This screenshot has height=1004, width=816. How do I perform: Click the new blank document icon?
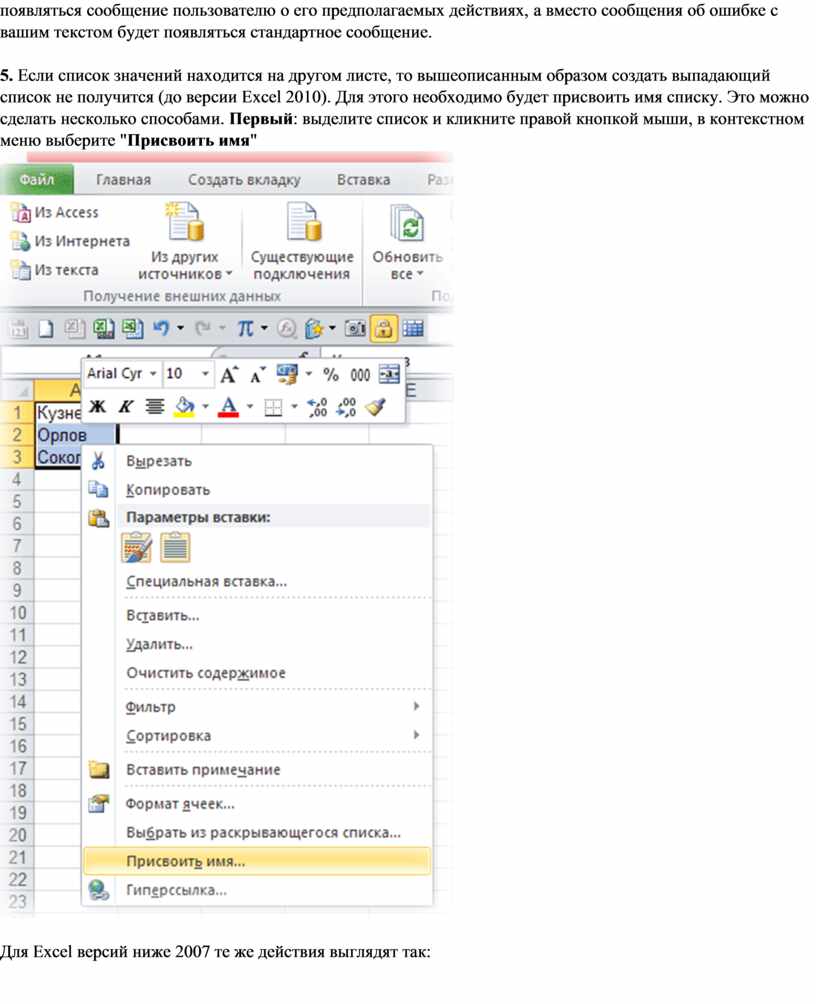46,329
